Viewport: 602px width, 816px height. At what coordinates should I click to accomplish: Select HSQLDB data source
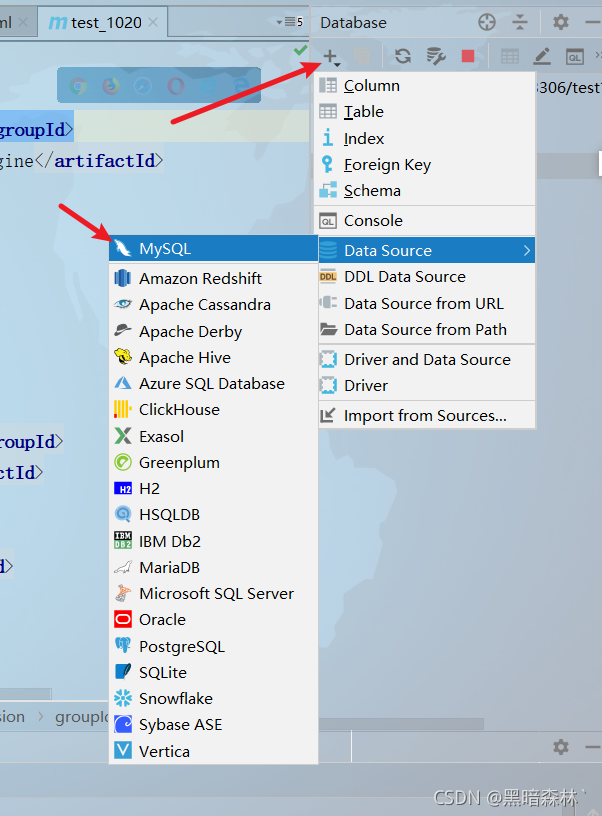coord(213,515)
